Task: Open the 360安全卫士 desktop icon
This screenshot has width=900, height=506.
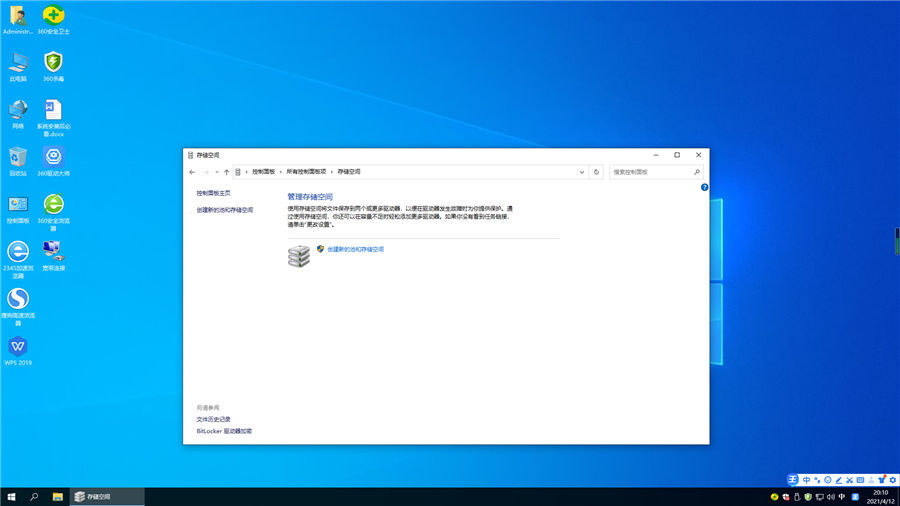Action: [53, 17]
